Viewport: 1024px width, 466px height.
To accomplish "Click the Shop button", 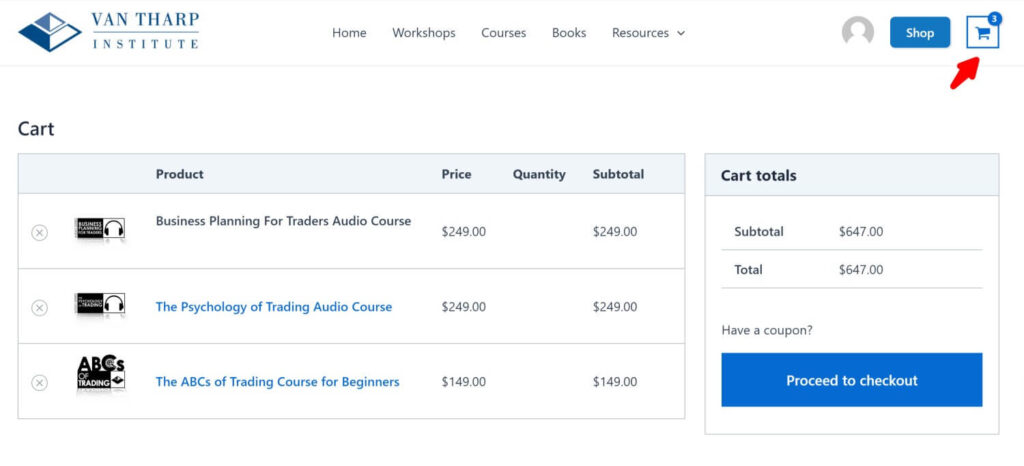I will pyautogui.click(x=920, y=33).
